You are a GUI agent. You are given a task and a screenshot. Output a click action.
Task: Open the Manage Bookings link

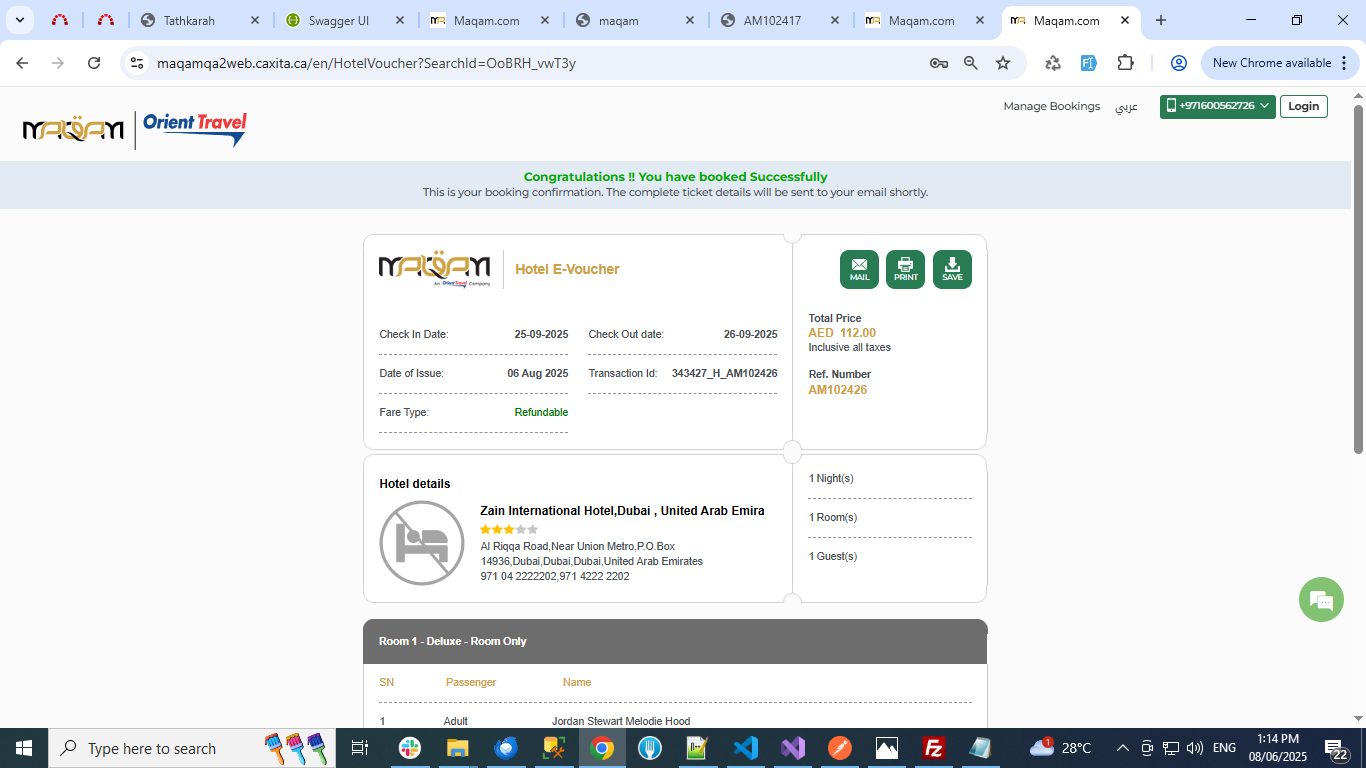point(1051,106)
